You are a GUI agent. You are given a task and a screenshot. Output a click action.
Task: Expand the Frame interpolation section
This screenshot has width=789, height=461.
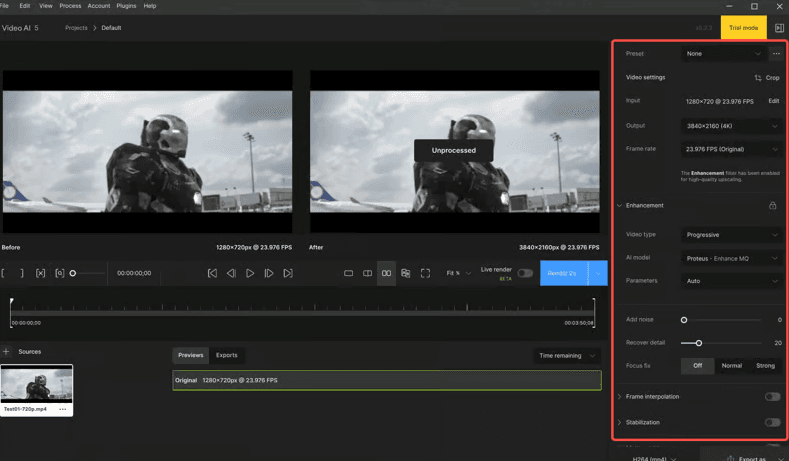click(619, 397)
